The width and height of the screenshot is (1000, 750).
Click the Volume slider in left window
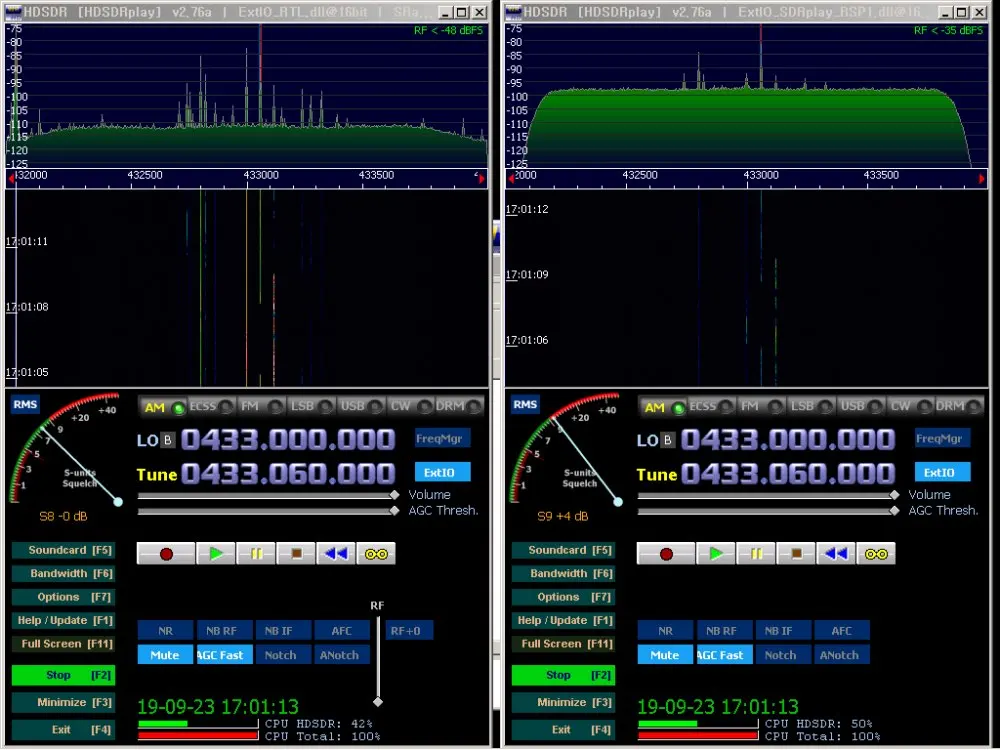(268, 495)
